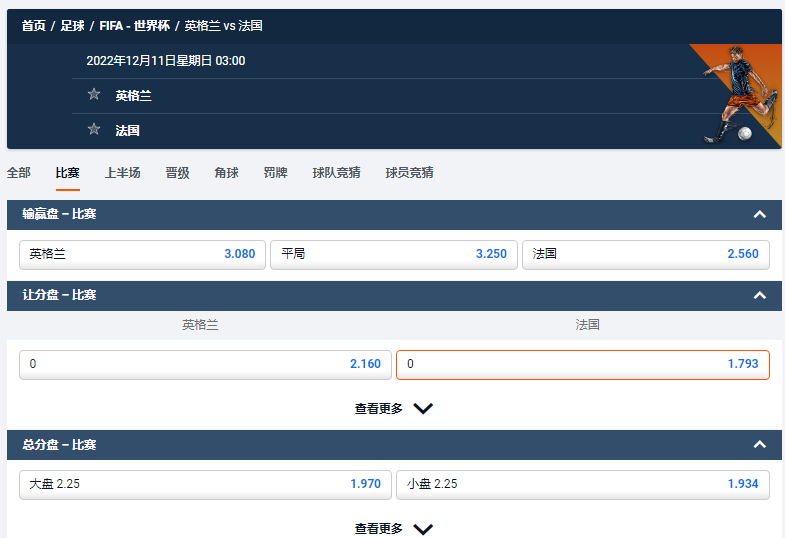Switch to the 全部 tab

coord(19,172)
